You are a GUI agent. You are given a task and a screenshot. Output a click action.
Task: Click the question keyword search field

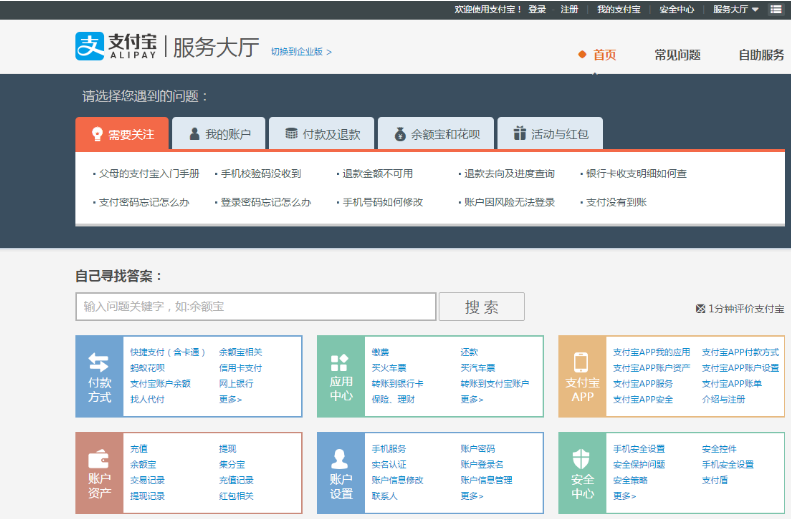tap(255, 306)
